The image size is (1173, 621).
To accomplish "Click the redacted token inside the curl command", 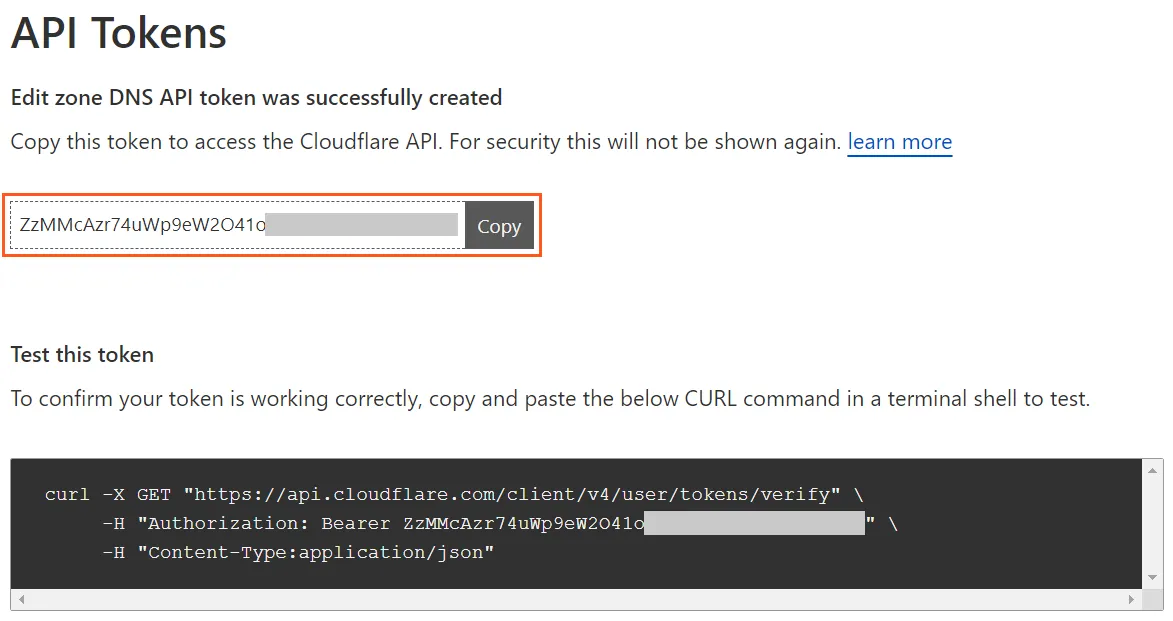I will pyautogui.click(x=755, y=522).
